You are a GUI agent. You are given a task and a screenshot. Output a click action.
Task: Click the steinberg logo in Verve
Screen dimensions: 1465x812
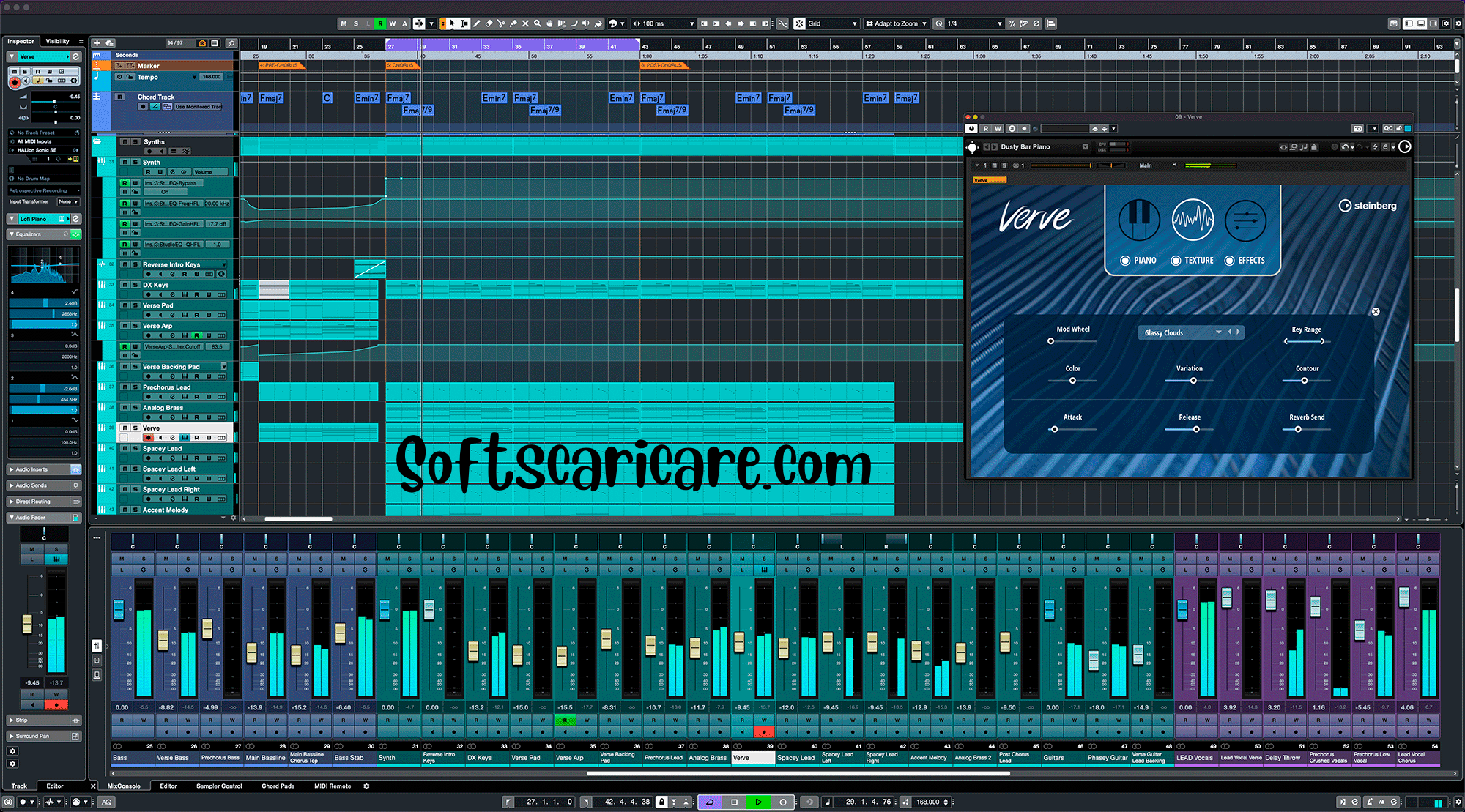1368,206
